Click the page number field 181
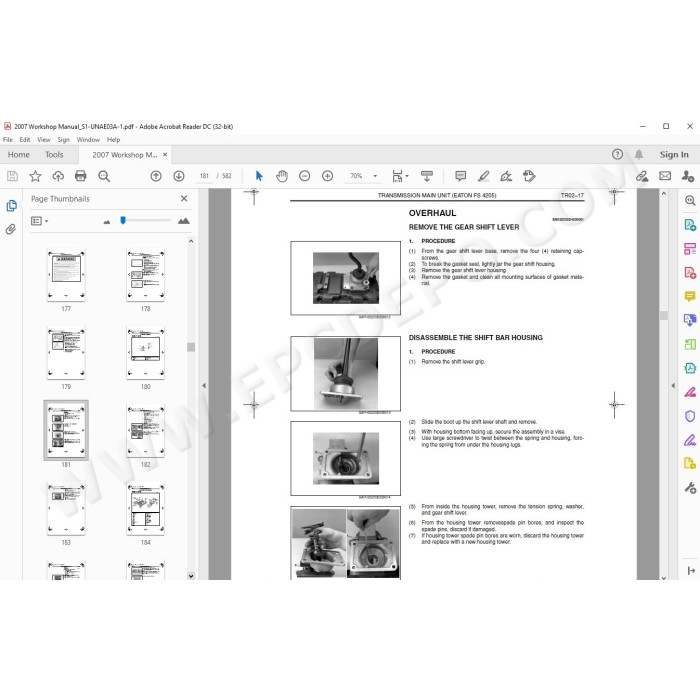This screenshot has height=700, width=700. coord(204,176)
